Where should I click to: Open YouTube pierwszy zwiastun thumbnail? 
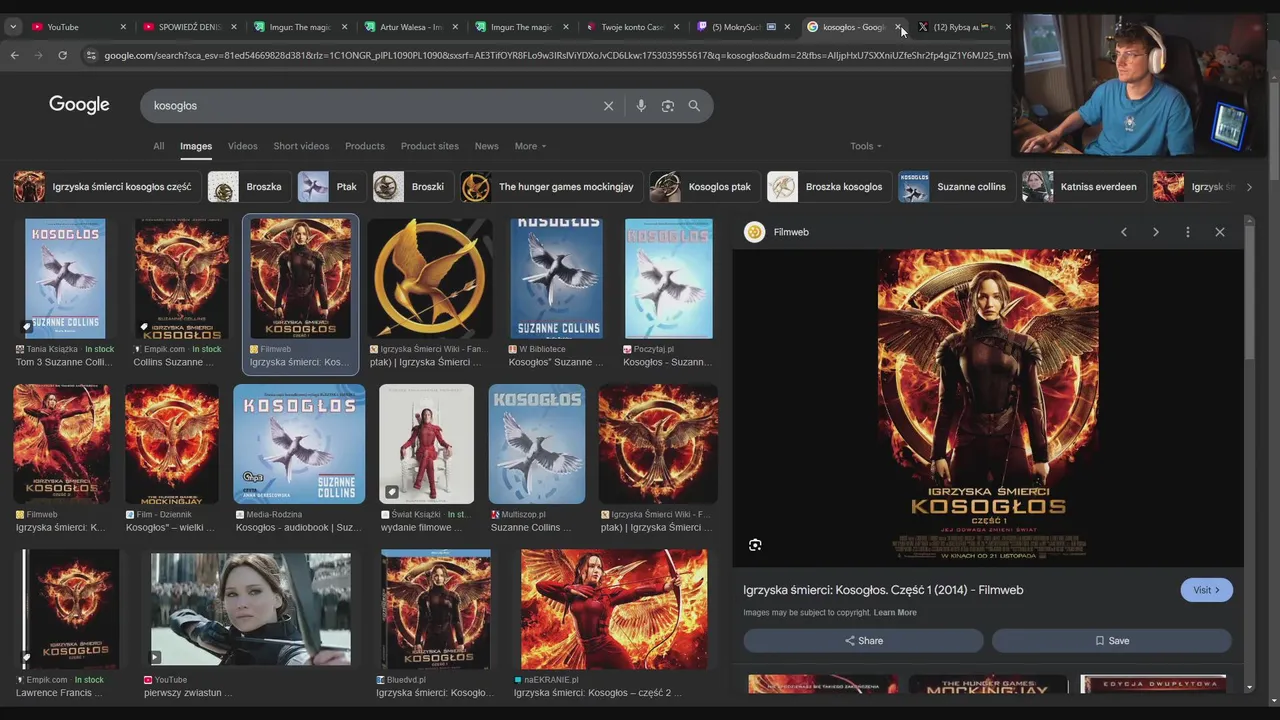coord(250,609)
